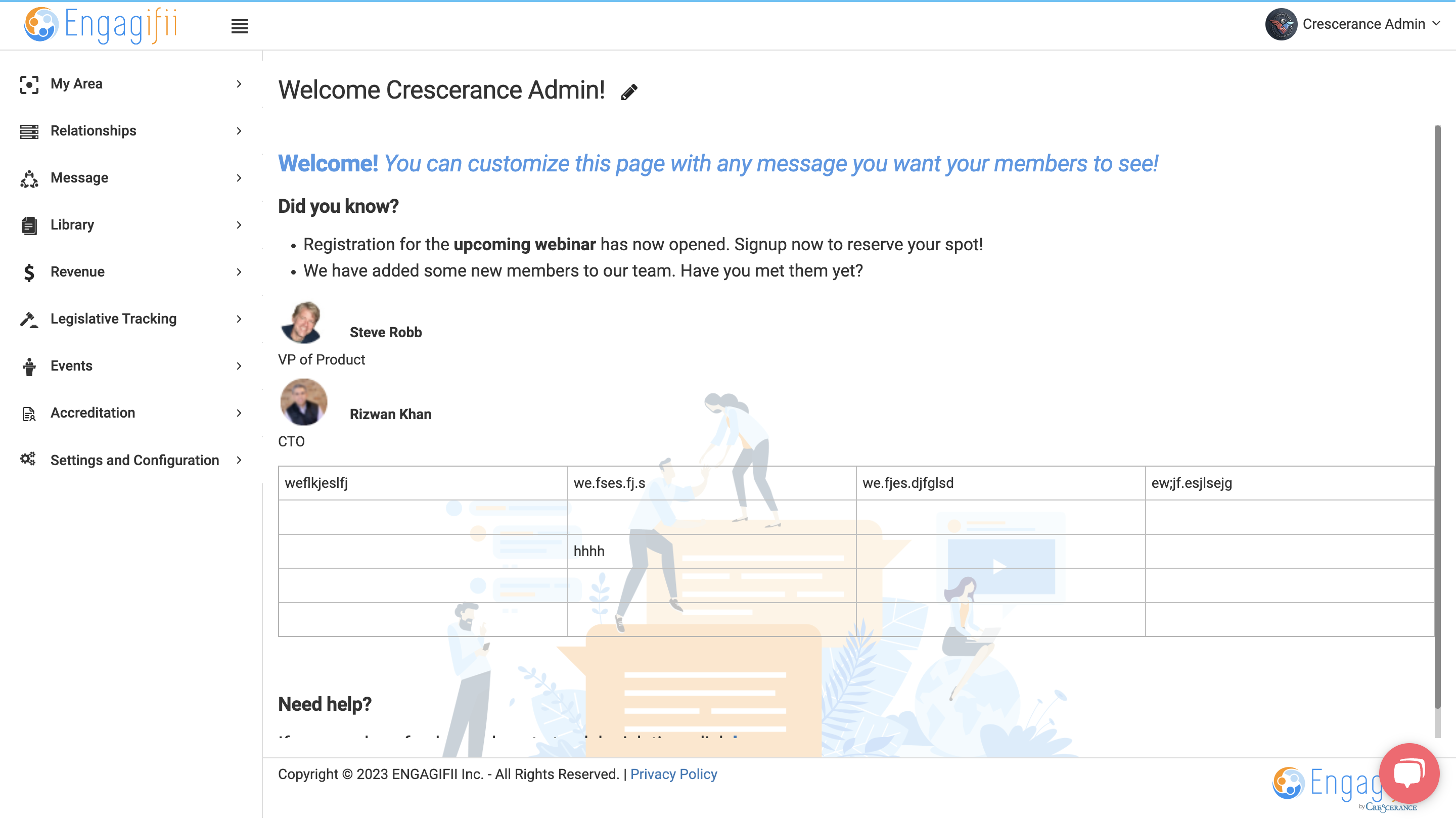The image size is (1456, 820).
Task: Click the Settings and Configuration gears icon
Action: [28, 459]
